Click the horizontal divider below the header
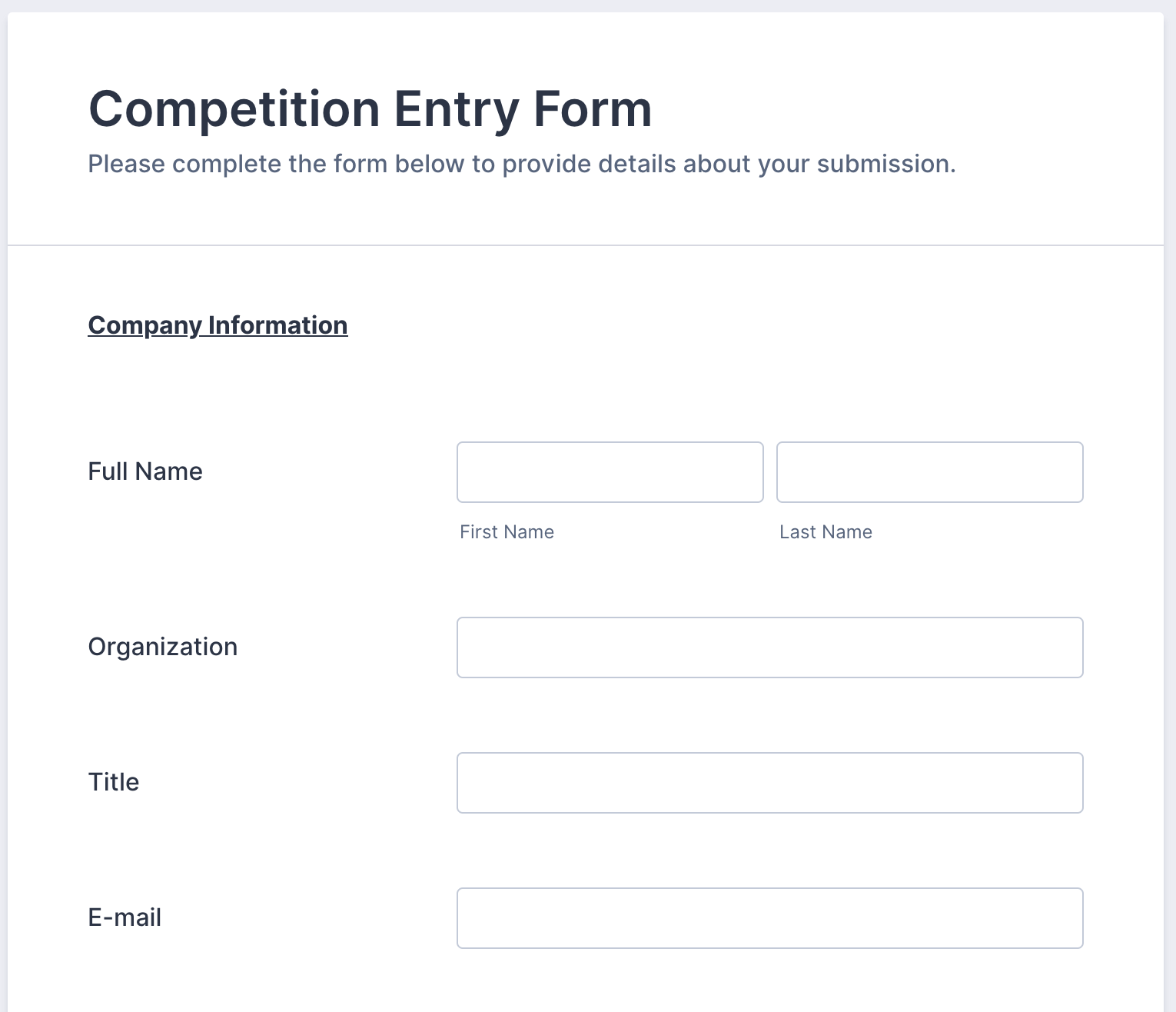Viewport: 1176px width, 1012px height. (586, 245)
